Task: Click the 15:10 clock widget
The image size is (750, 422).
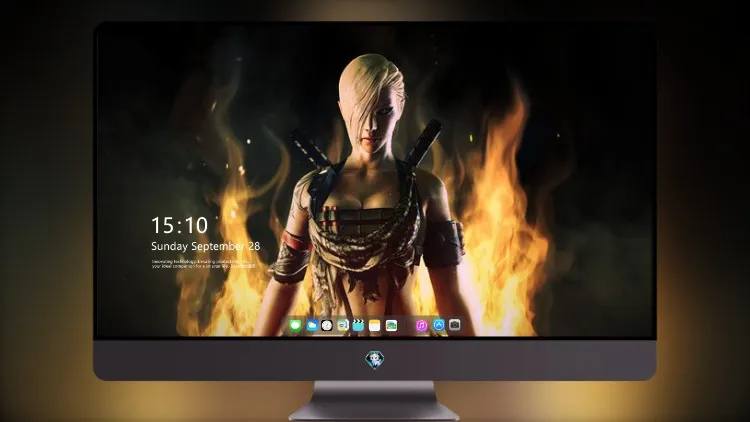Action: pyautogui.click(x=180, y=225)
